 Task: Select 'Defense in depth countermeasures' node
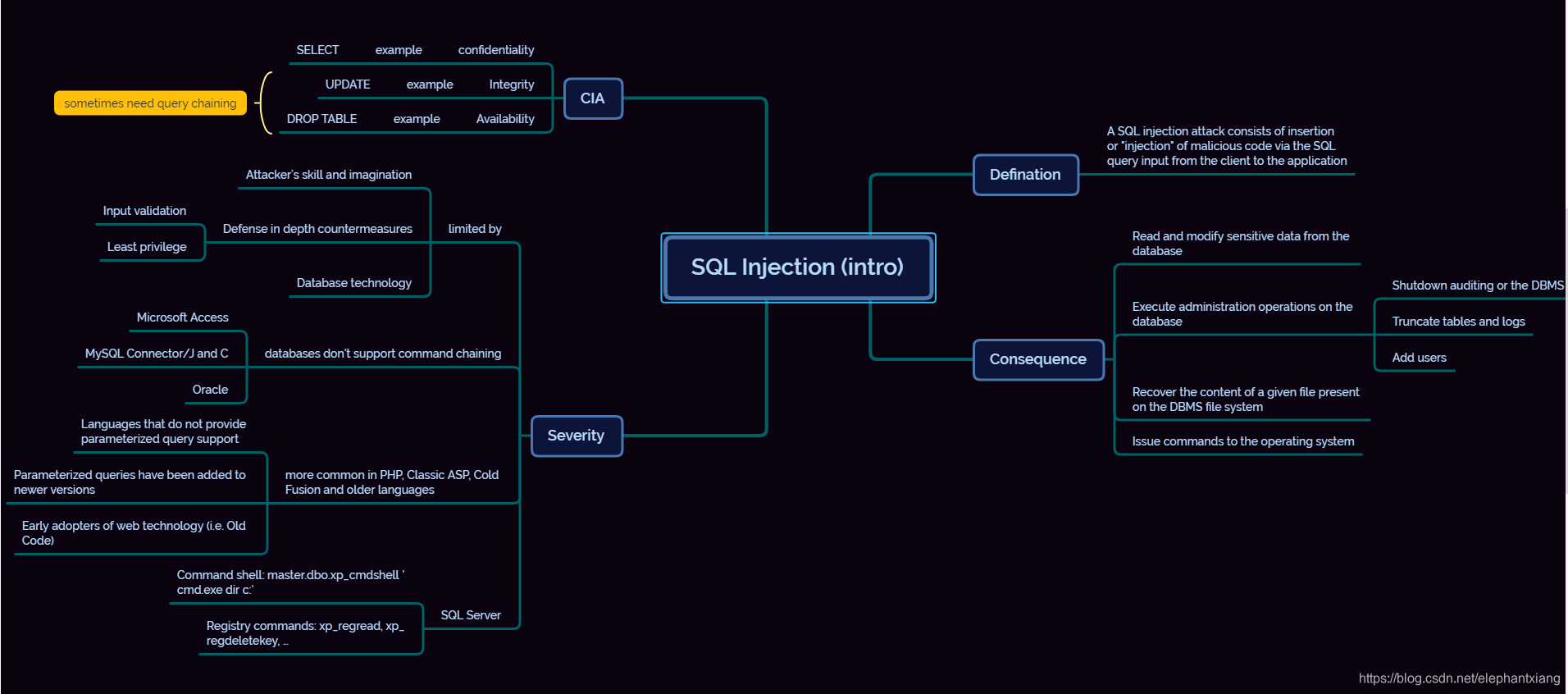tap(317, 229)
